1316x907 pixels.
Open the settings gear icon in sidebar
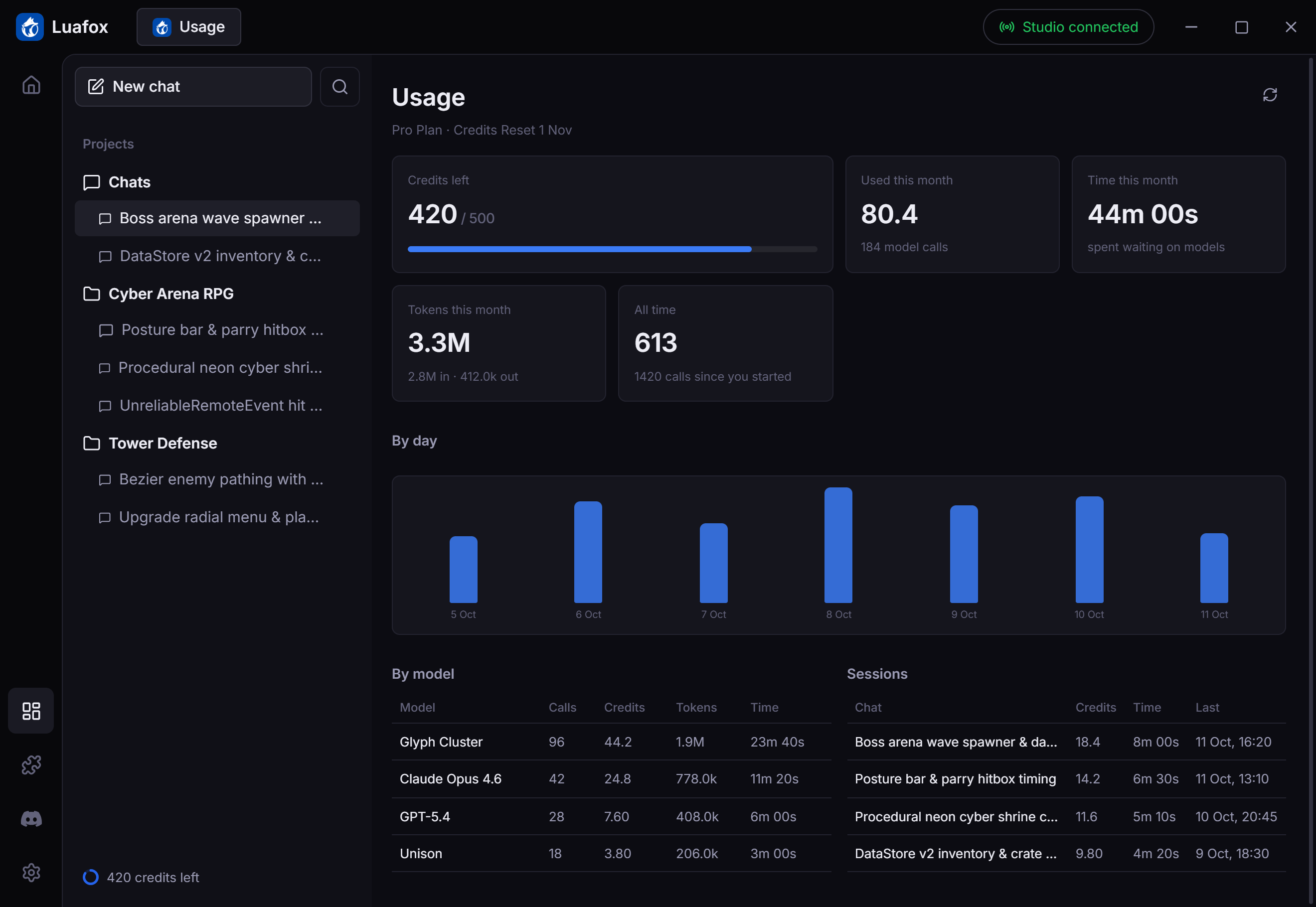coord(31,872)
